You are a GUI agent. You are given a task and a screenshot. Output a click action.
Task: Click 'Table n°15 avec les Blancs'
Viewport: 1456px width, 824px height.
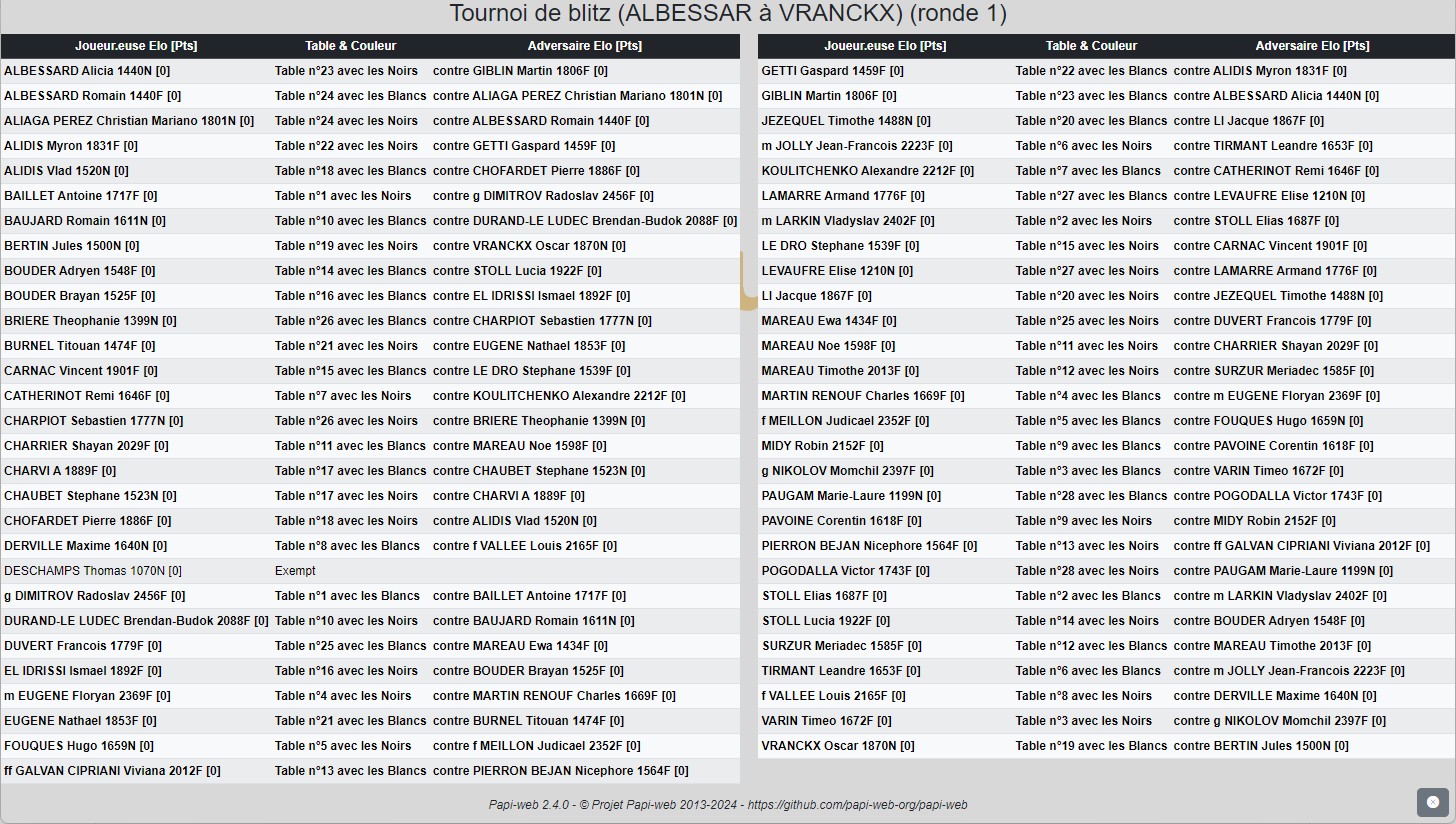pyautogui.click(x=350, y=371)
